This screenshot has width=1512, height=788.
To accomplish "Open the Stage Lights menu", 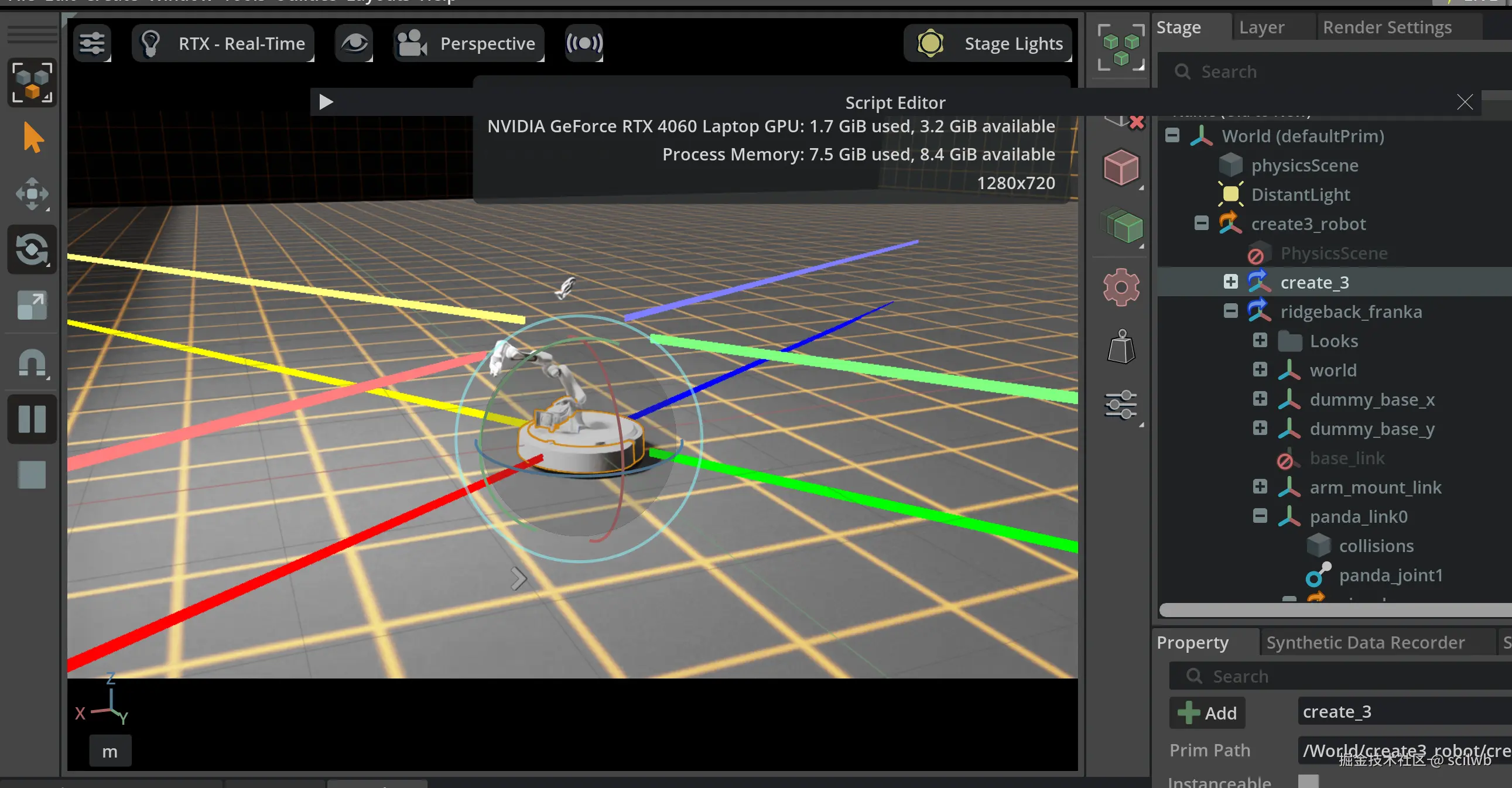I will (988, 43).
